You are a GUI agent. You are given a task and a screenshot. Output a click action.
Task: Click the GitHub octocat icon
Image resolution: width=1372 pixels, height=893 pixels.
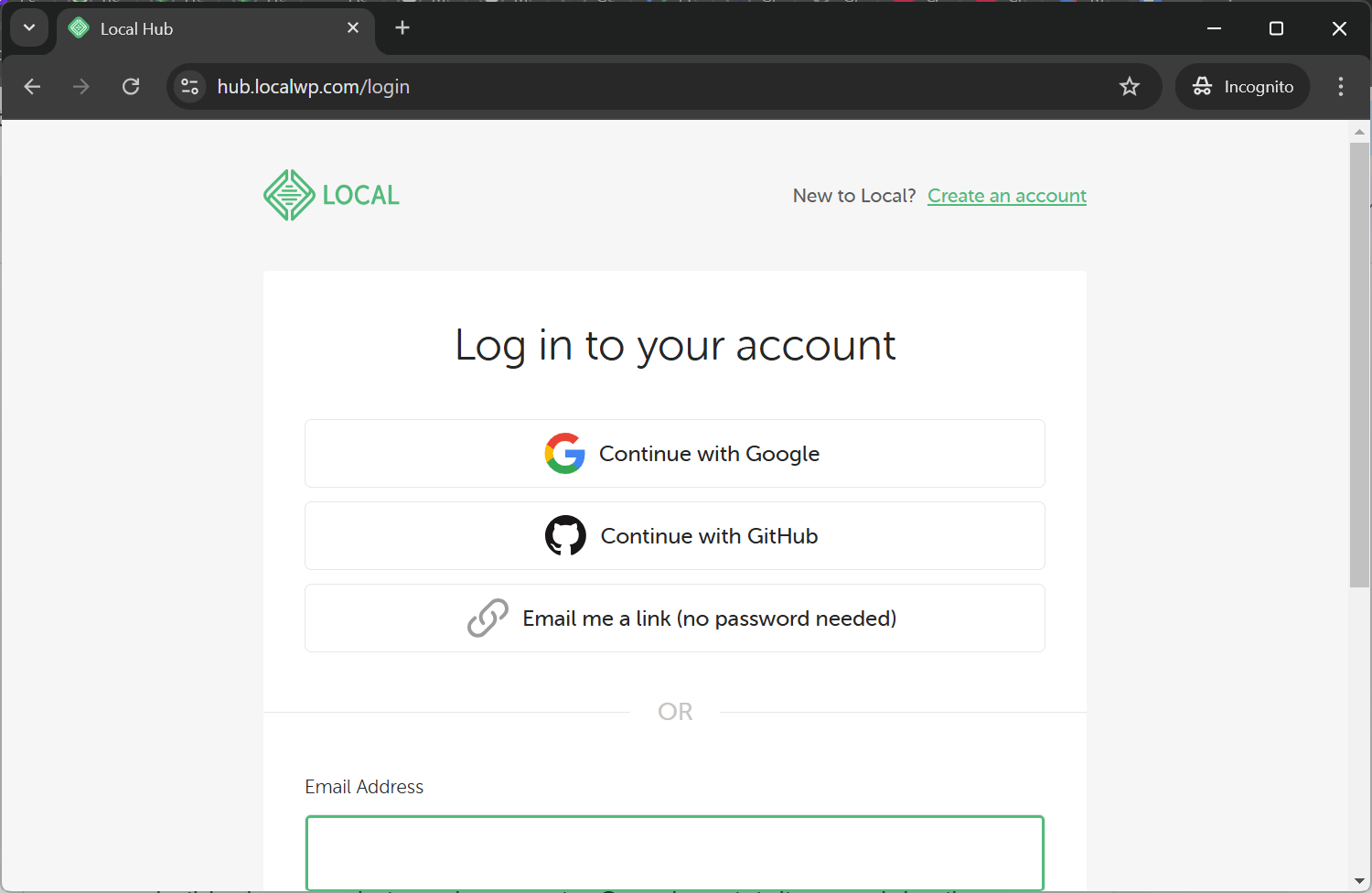click(565, 536)
